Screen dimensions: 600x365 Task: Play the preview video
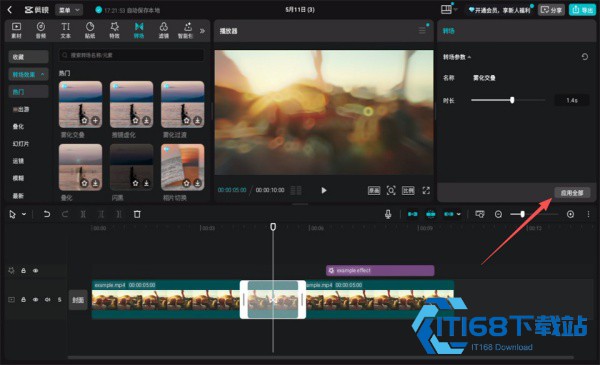click(x=324, y=190)
